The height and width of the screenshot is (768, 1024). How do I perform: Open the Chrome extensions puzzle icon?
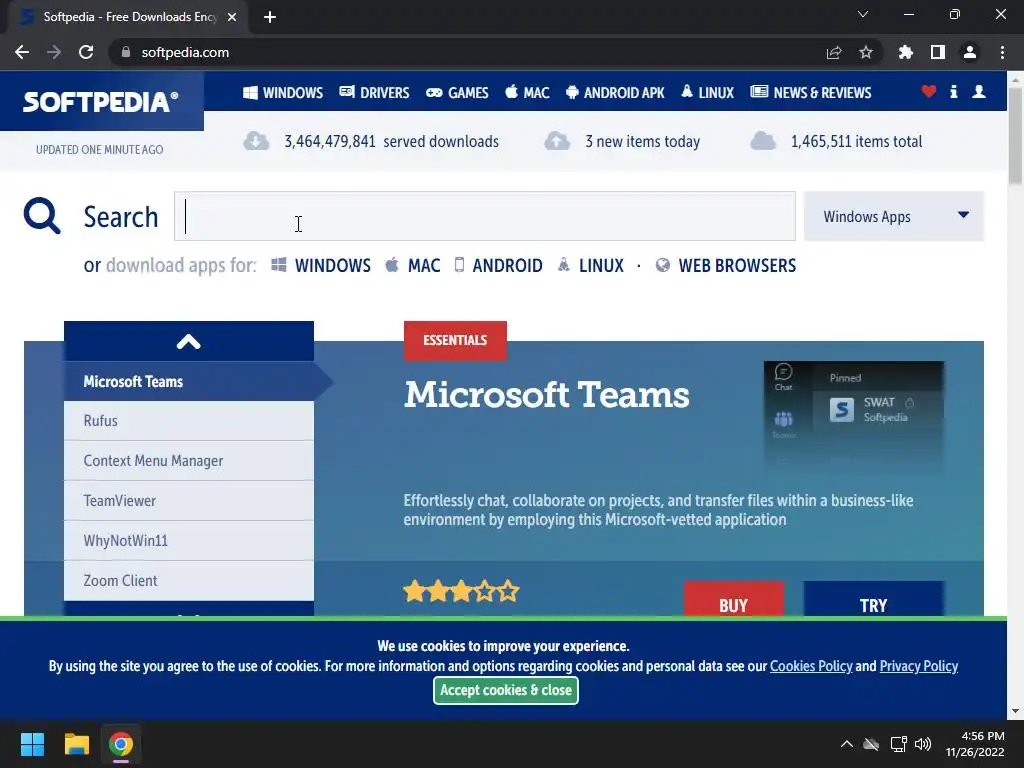click(x=906, y=52)
